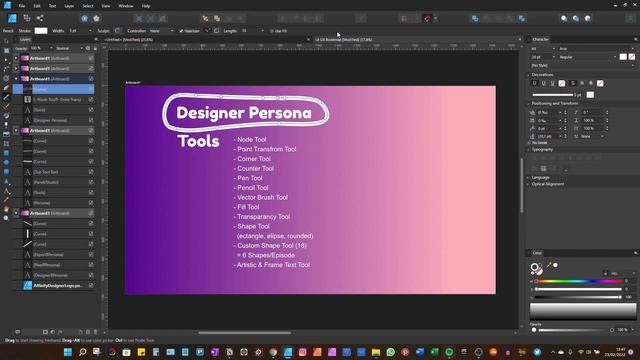
Task: Click the canvas horizontal scrollbar
Action: pos(244,333)
